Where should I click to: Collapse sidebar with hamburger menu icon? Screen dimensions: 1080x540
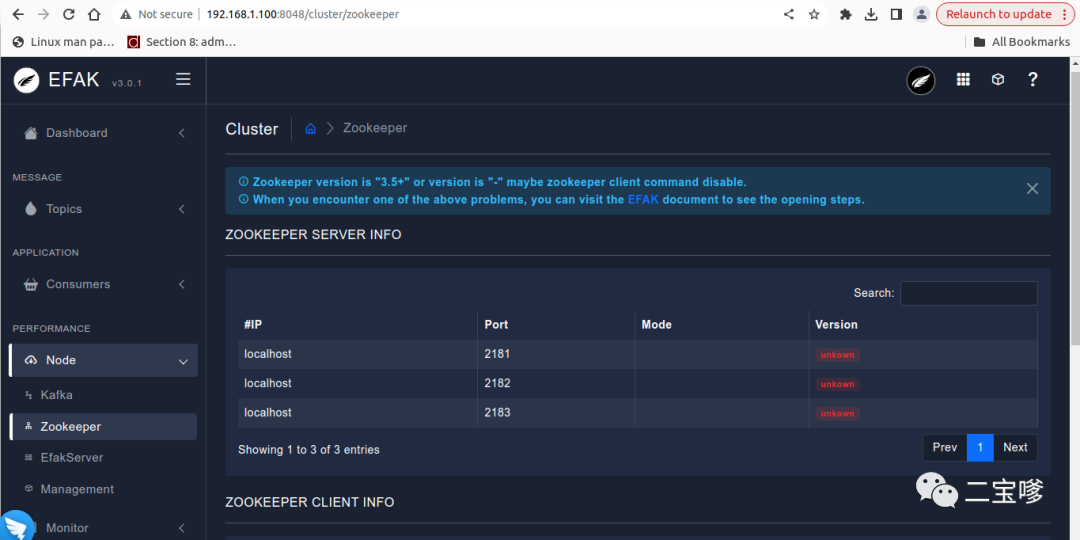(x=183, y=79)
